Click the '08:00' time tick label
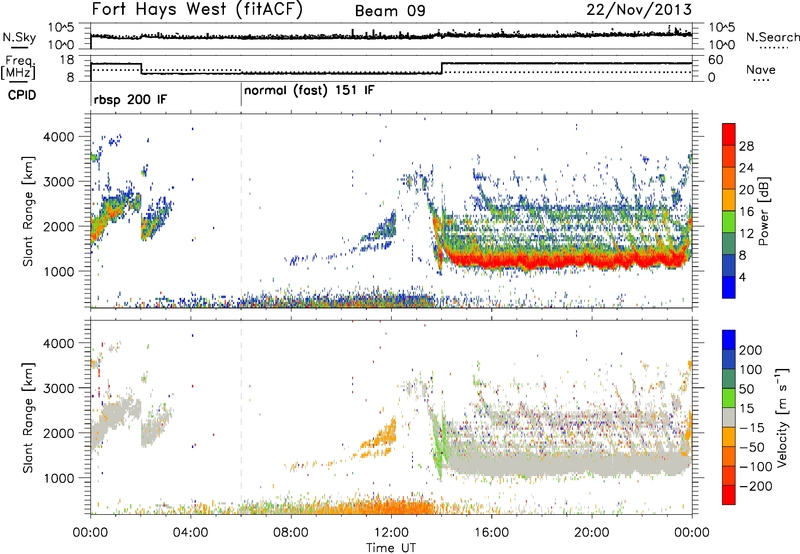The width and height of the screenshot is (800, 554). [291, 533]
